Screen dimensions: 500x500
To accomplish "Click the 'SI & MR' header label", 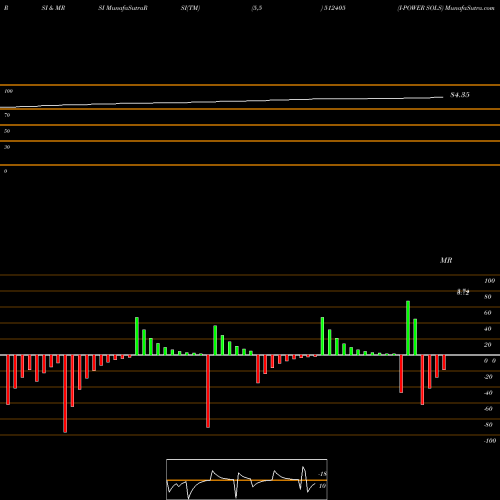I will (53, 8).
